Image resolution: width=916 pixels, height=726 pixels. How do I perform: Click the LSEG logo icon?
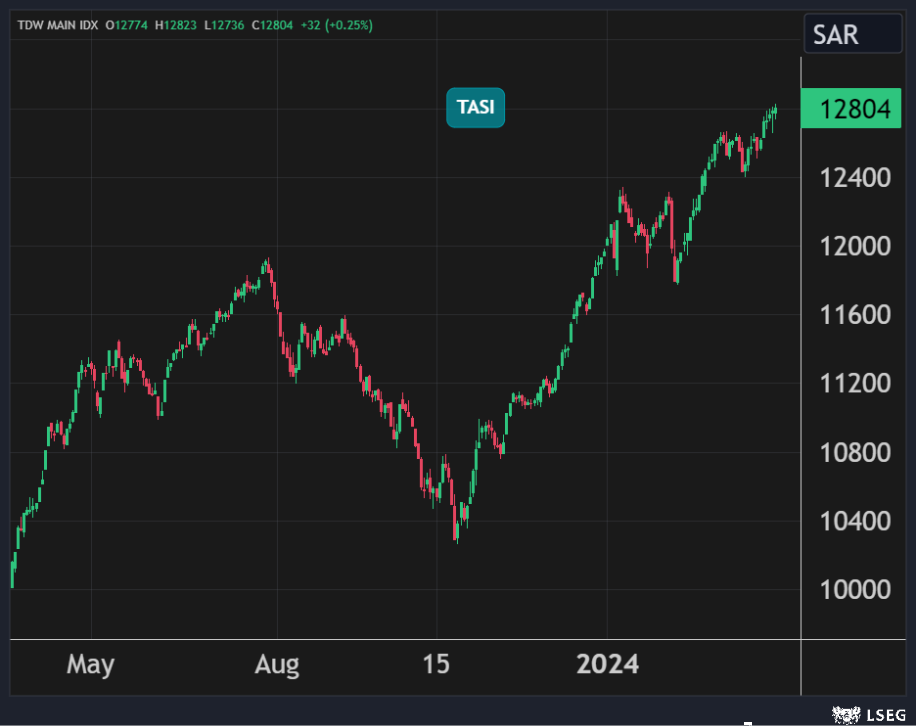846,714
